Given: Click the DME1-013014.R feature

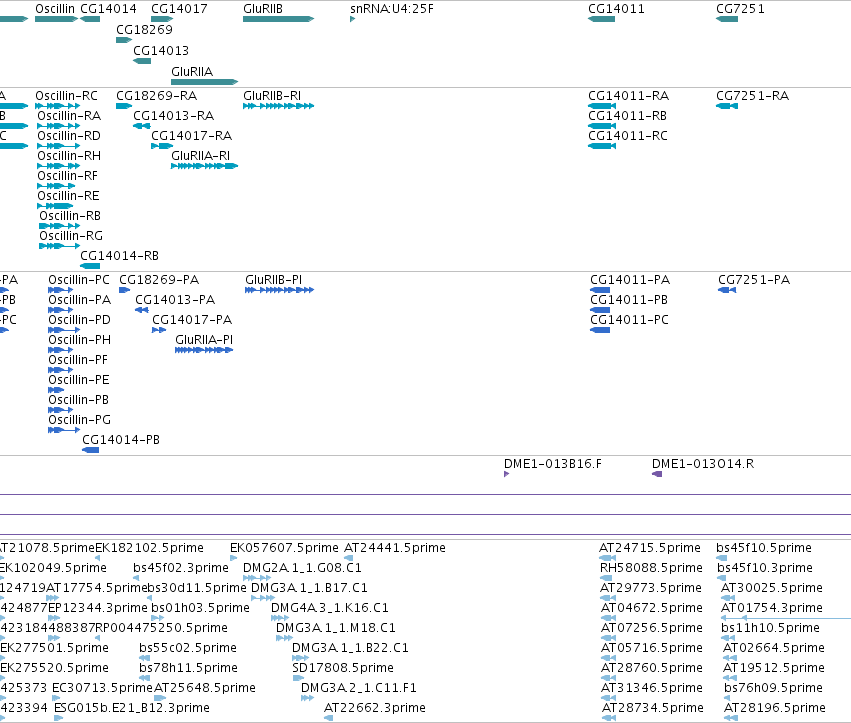Looking at the screenshot, I should (657, 474).
